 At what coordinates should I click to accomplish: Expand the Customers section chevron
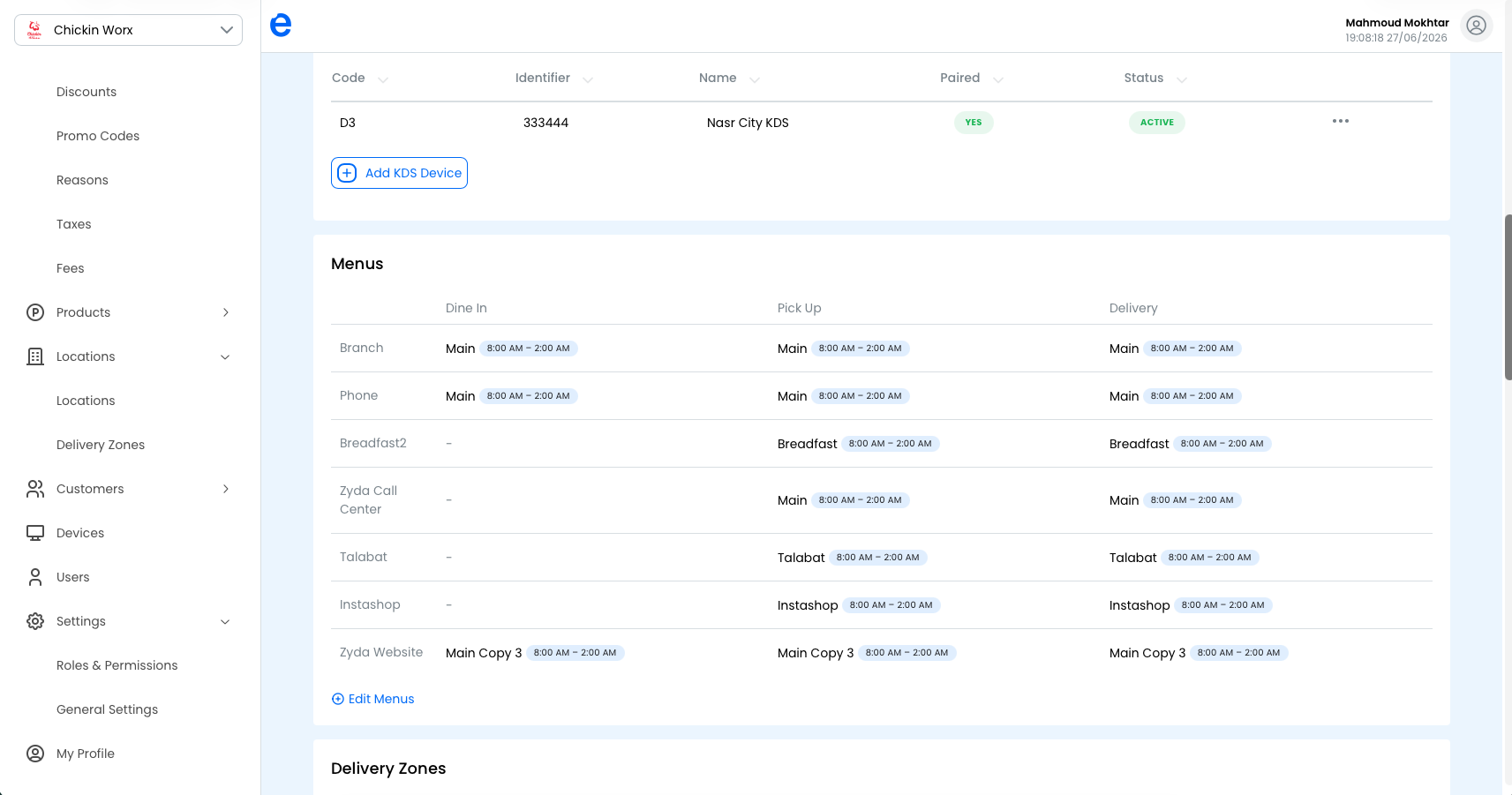[226, 489]
